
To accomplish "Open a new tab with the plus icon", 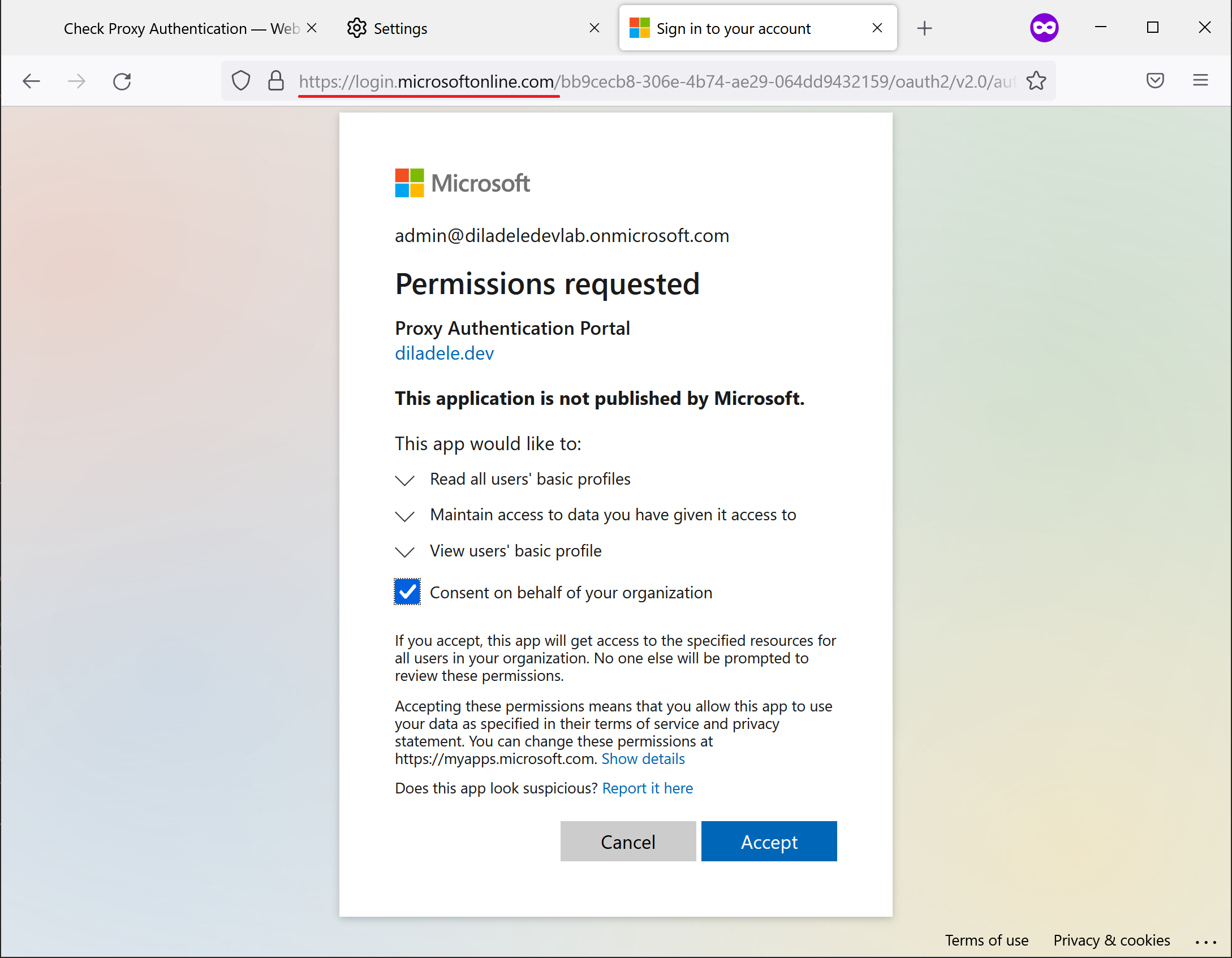I will 924,28.
